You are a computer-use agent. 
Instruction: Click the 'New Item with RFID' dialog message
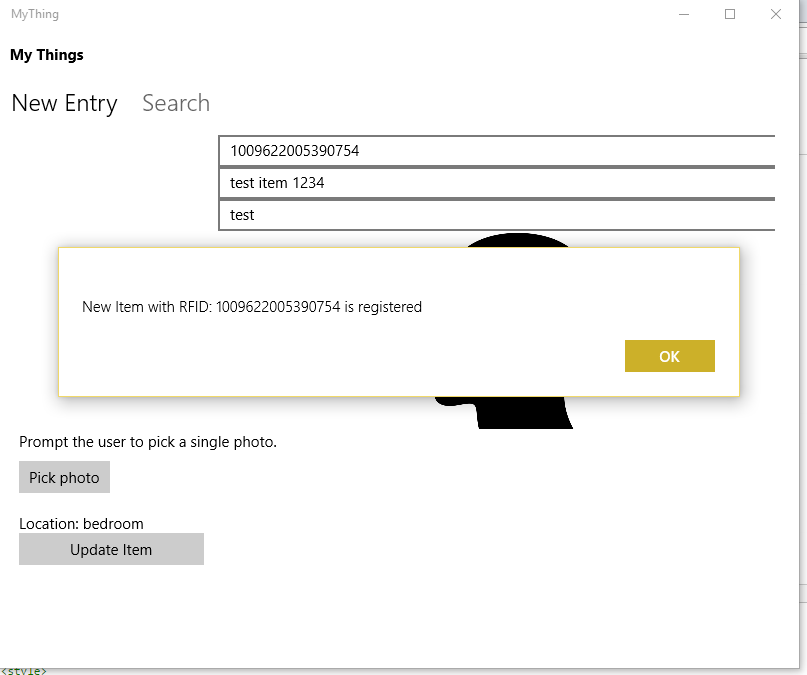(x=252, y=307)
